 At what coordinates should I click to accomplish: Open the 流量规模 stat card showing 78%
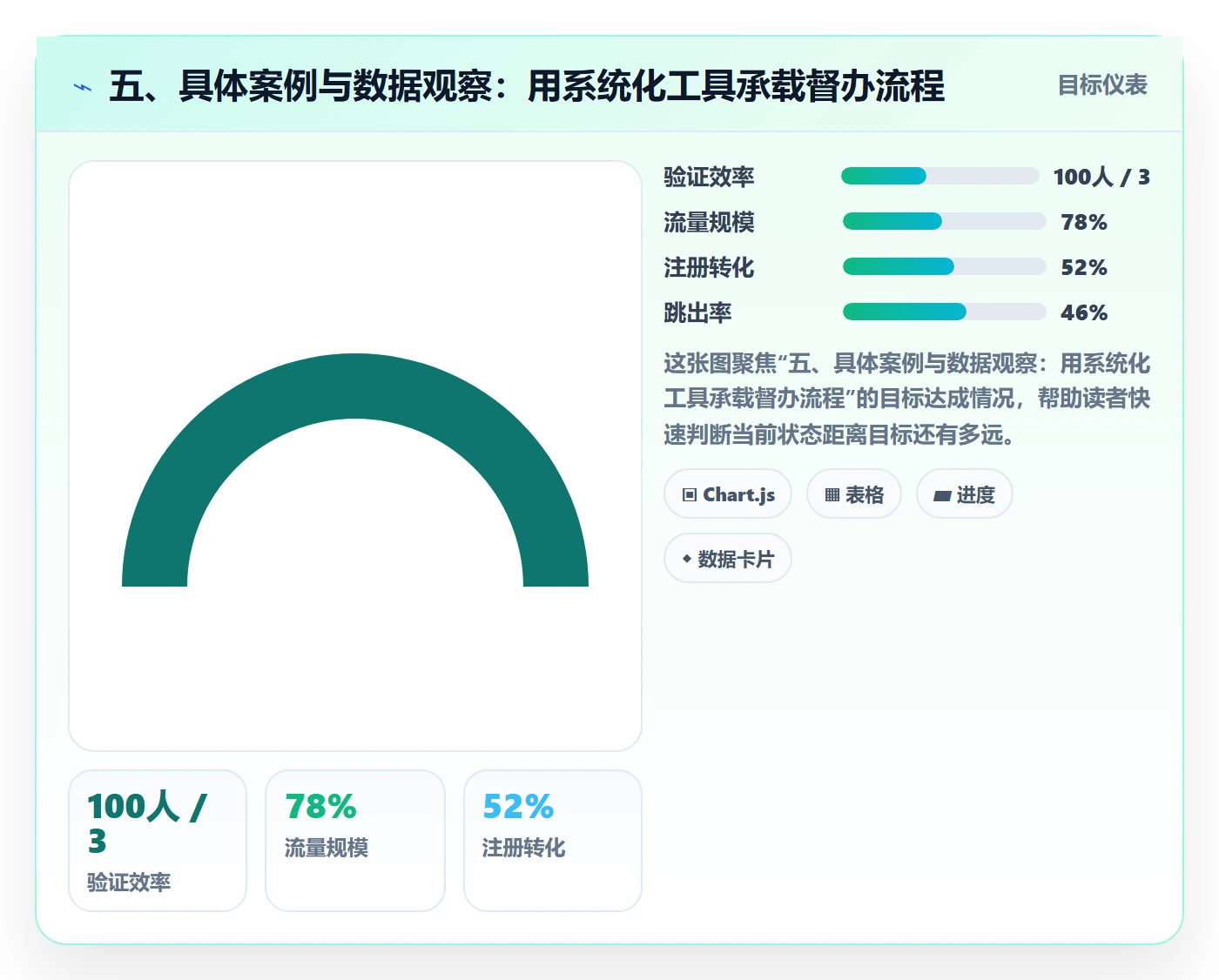355,841
